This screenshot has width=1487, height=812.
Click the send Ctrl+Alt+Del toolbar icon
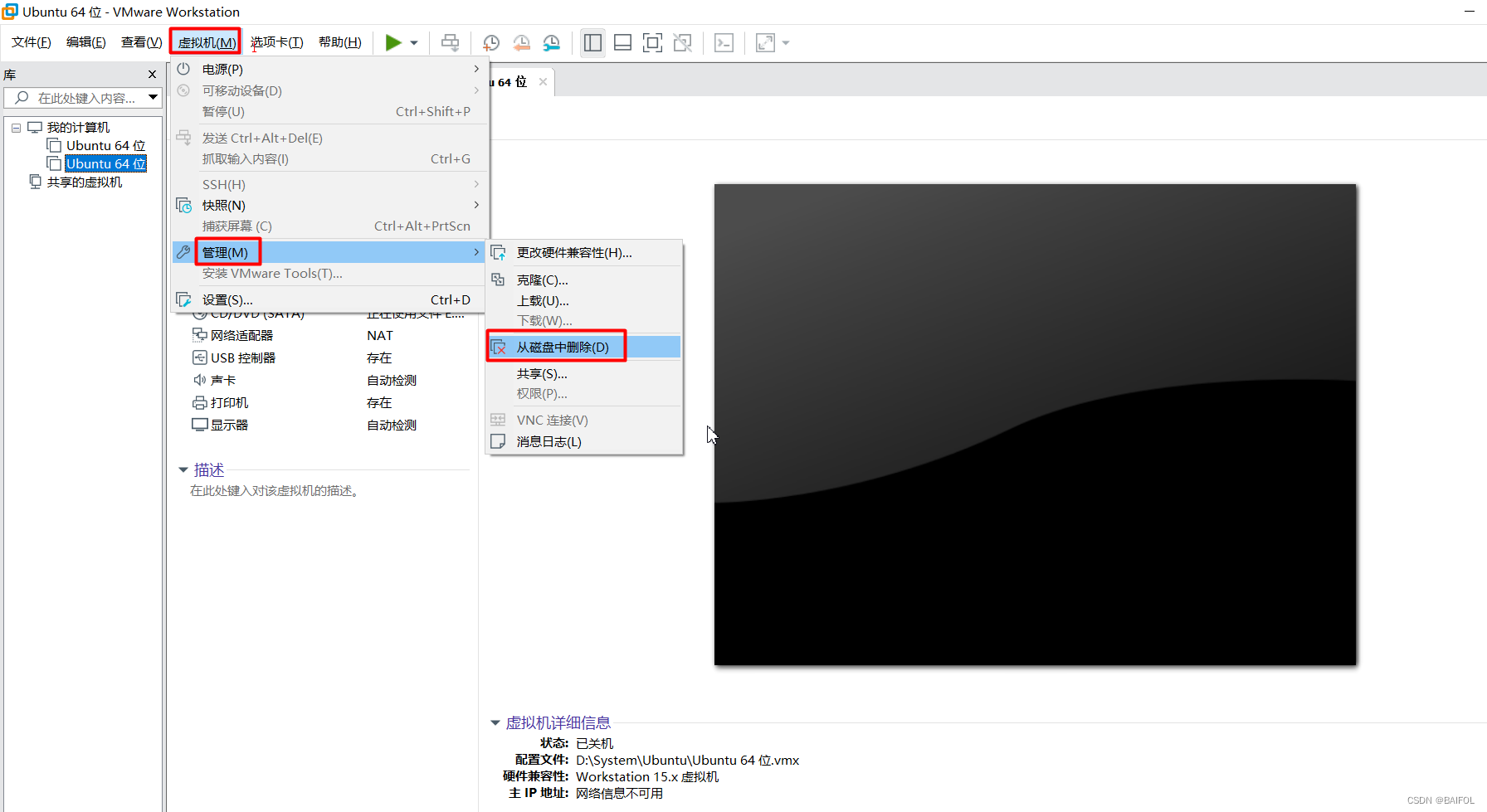point(451,42)
